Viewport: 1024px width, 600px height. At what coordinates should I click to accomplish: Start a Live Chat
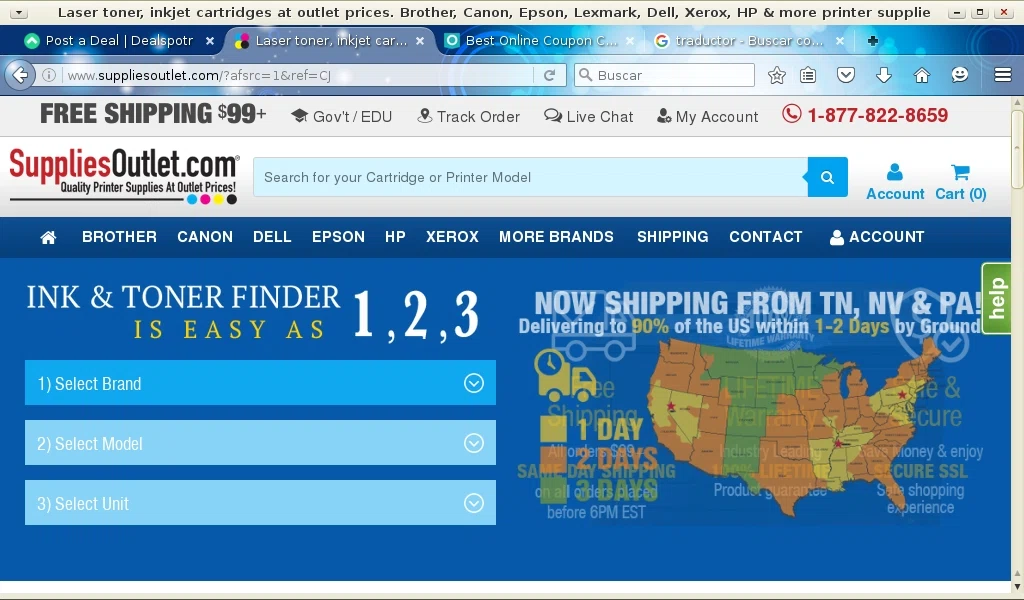coord(588,116)
